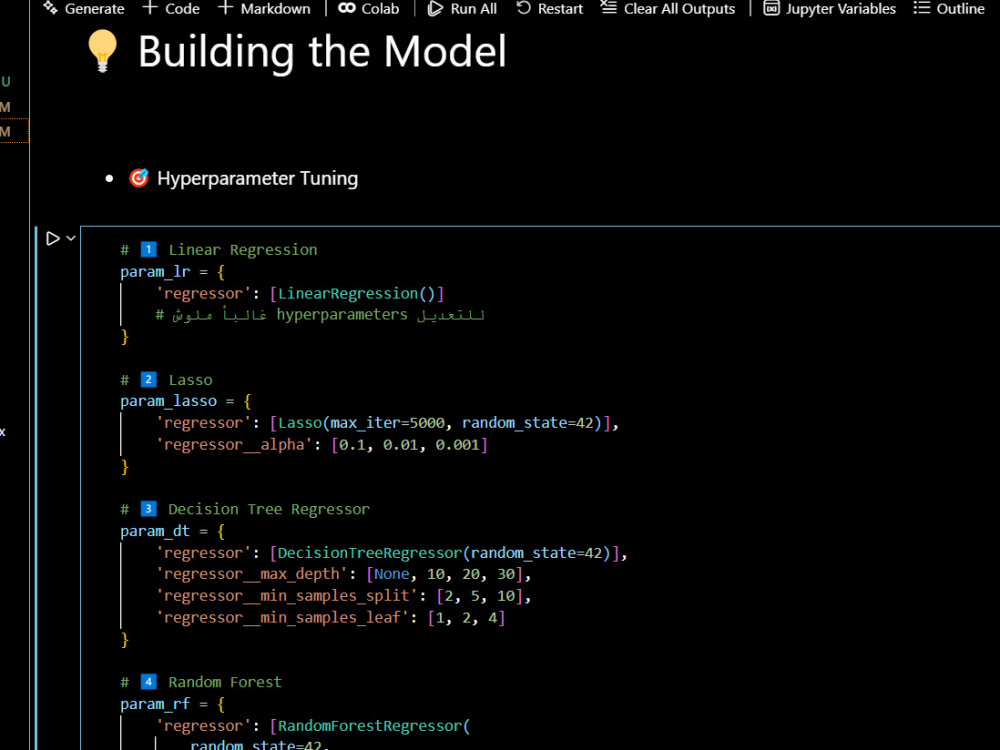This screenshot has height=750, width=1000.
Task: Open notebook in Colab
Action: point(369,8)
